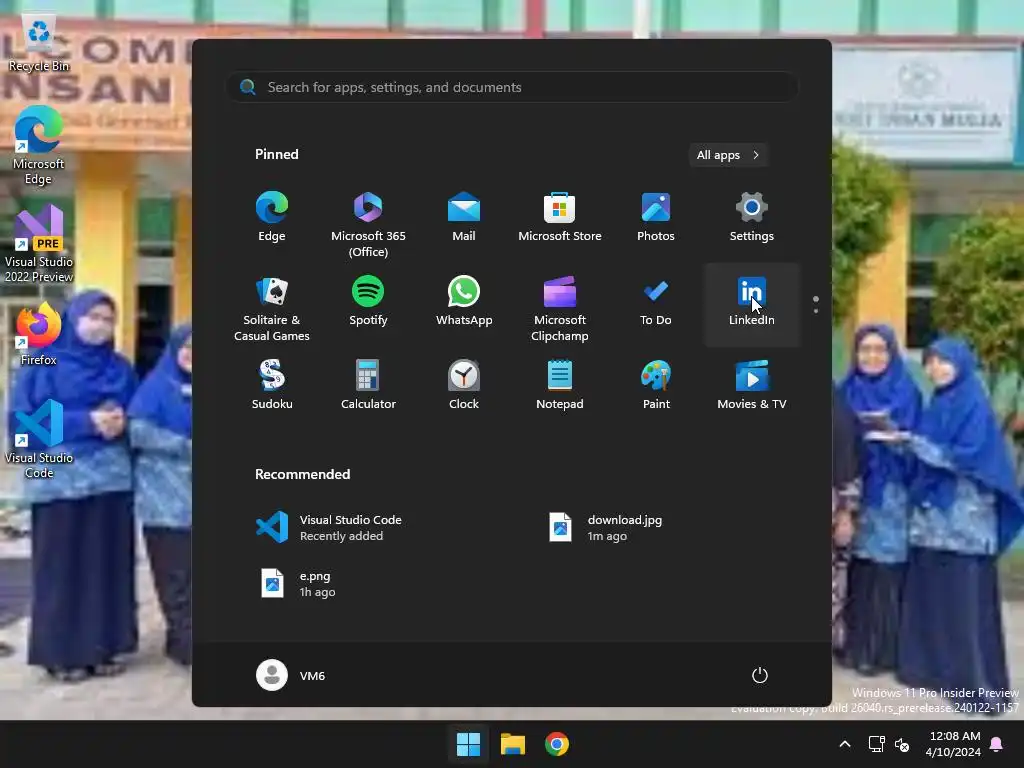Click the network status tray icon
Image resolution: width=1024 pixels, height=768 pixels.
click(876, 744)
